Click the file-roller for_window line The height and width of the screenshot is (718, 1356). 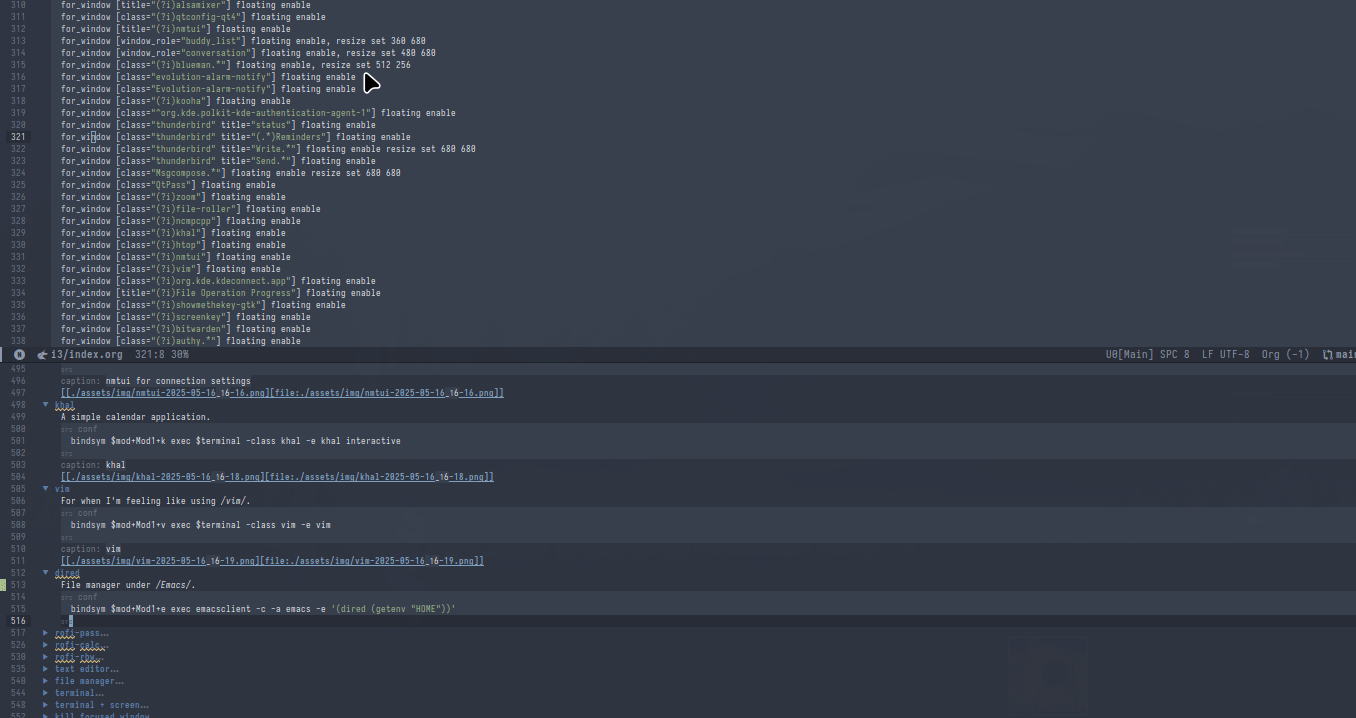tap(190, 209)
